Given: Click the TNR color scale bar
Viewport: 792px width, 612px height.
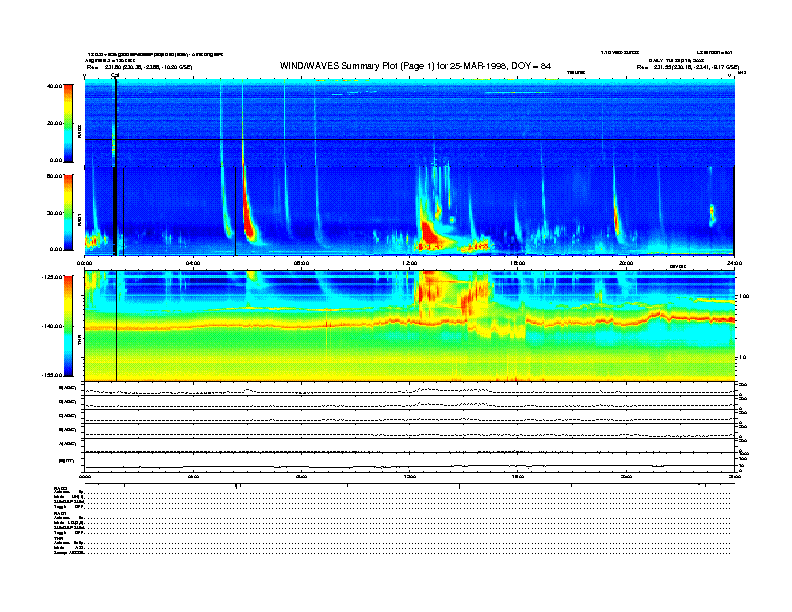Looking at the screenshot, I should [68, 326].
